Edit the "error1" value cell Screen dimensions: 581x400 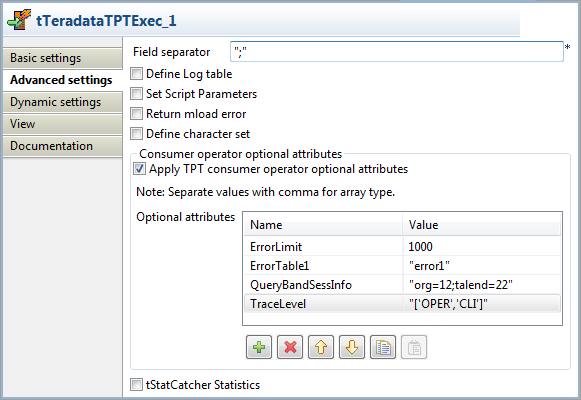click(481, 266)
